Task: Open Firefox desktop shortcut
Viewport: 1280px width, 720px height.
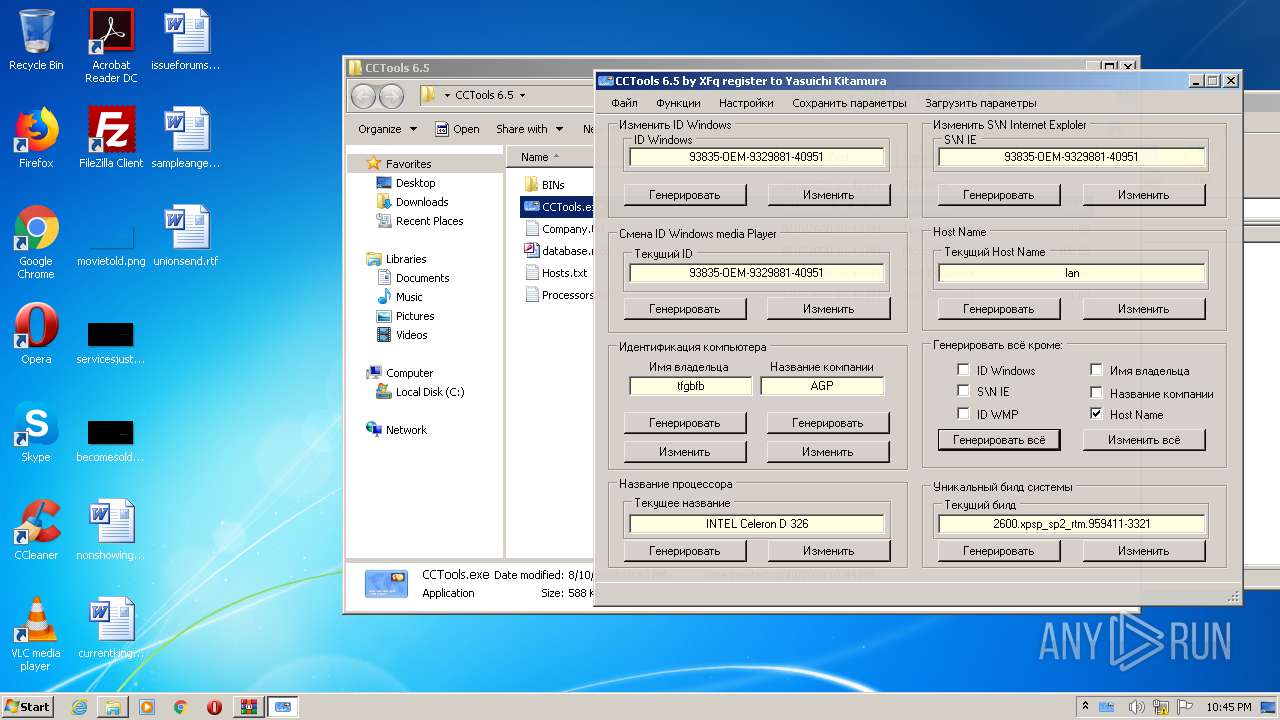Action: tap(36, 138)
